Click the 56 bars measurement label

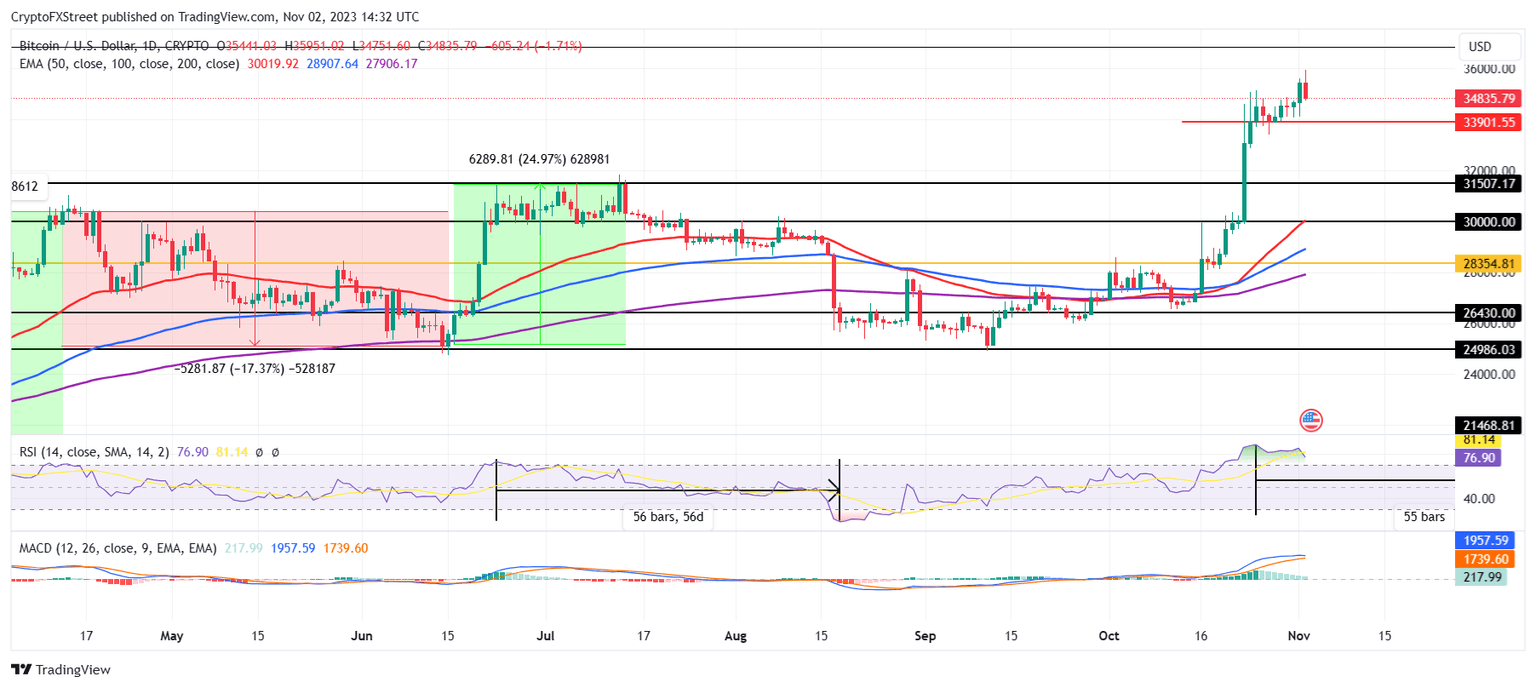click(x=667, y=517)
